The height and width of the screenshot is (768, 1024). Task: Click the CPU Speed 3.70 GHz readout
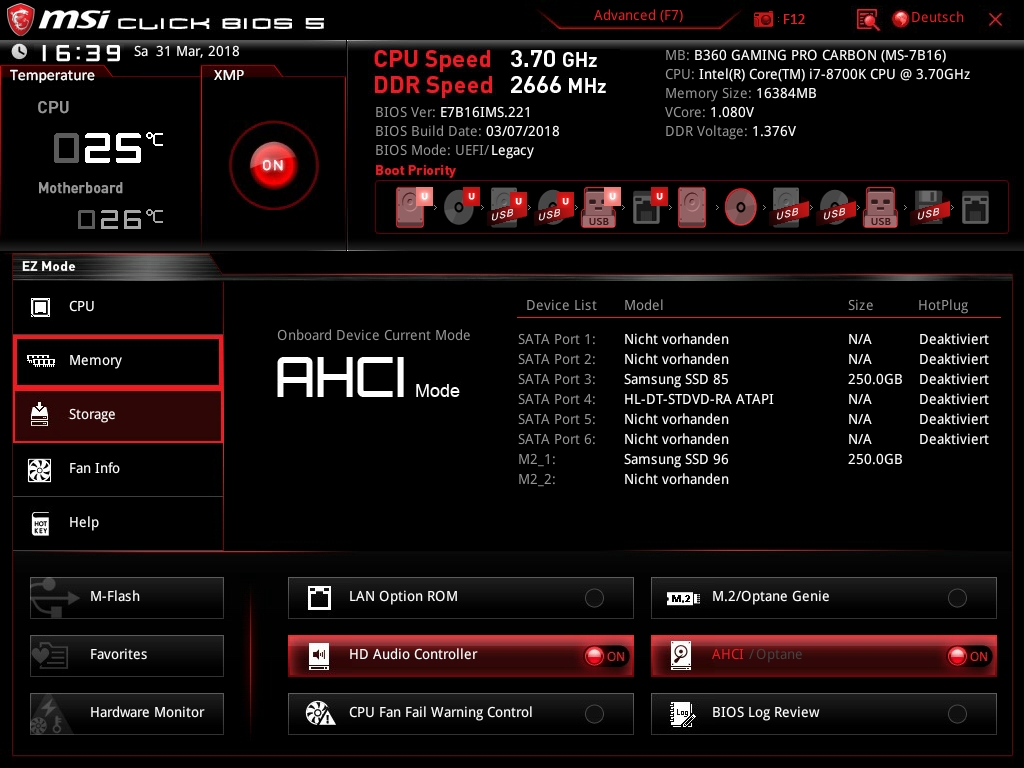pyautogui.click(x=485, y=59)
